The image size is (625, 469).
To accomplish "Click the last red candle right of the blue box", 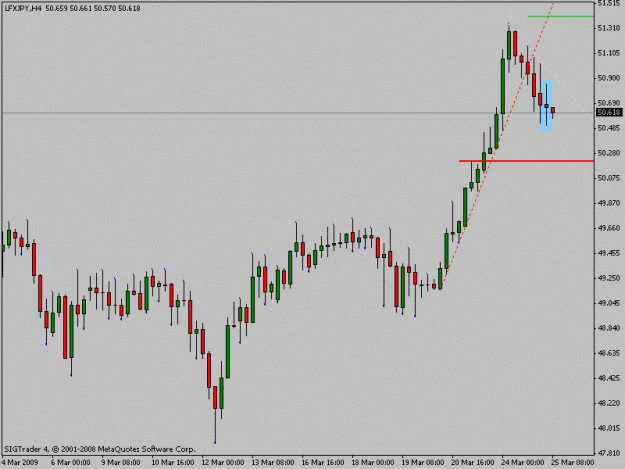I will click(x=552, y=110).
